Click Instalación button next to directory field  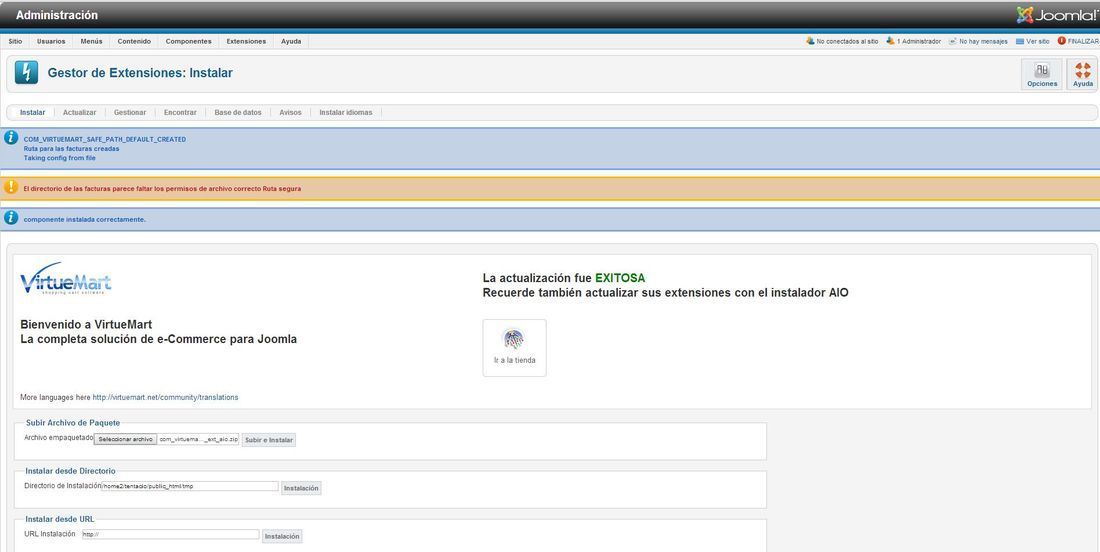[302, 488]
